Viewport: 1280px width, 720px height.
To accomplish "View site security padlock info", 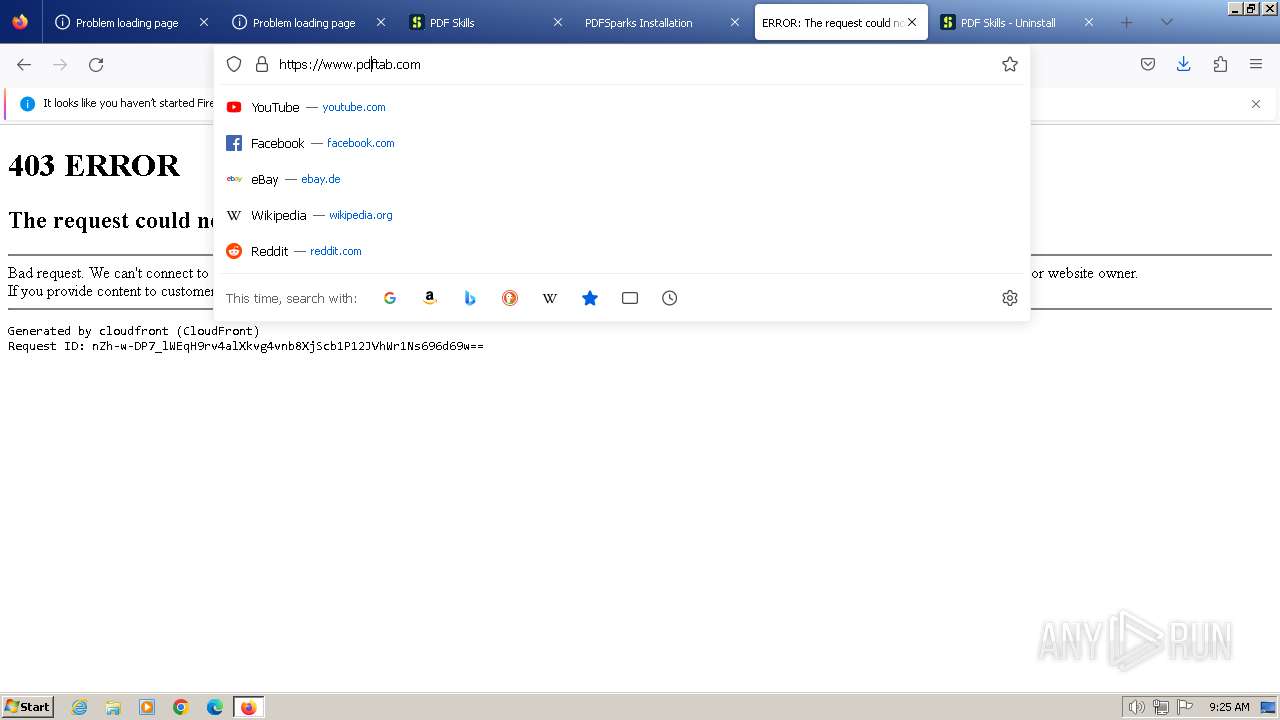I will click(262, 64).
